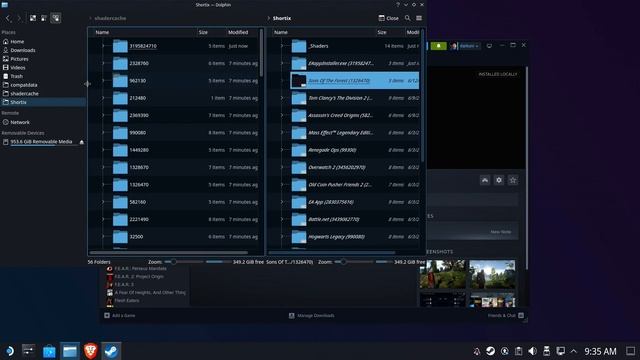The width and height of the screenshot is (640, 360).
Task: Expand folder 2369390
Action: click(x=103, y=116)
